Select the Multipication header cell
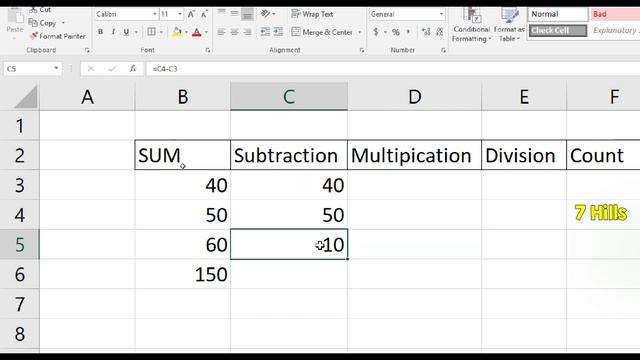 pos(415,155)
